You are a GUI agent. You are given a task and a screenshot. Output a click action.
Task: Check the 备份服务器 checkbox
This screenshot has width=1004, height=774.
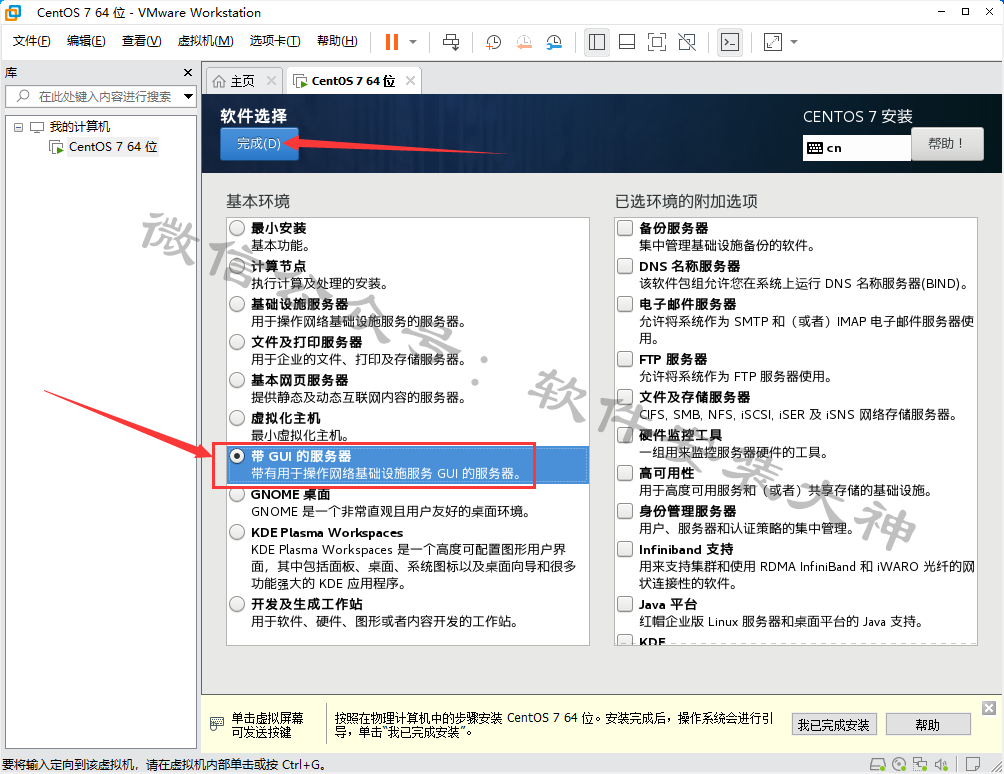(625, 228)
